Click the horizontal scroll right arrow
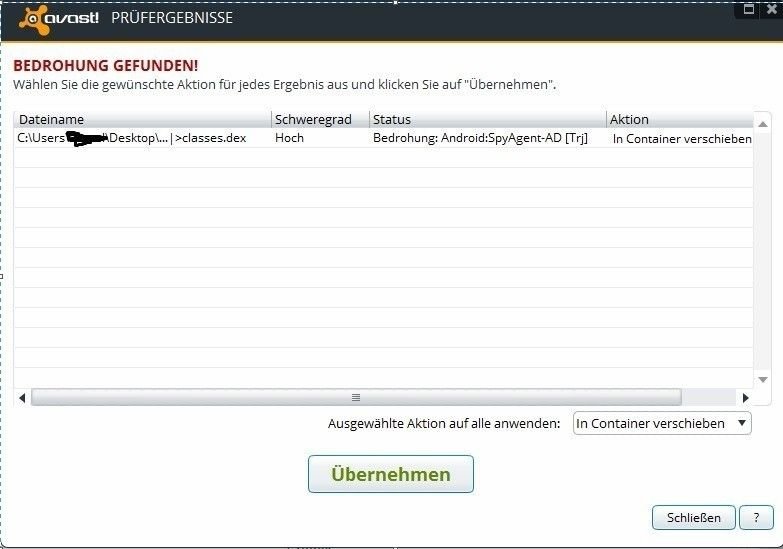The image size is (783, 549). click(x=746, y=398)
